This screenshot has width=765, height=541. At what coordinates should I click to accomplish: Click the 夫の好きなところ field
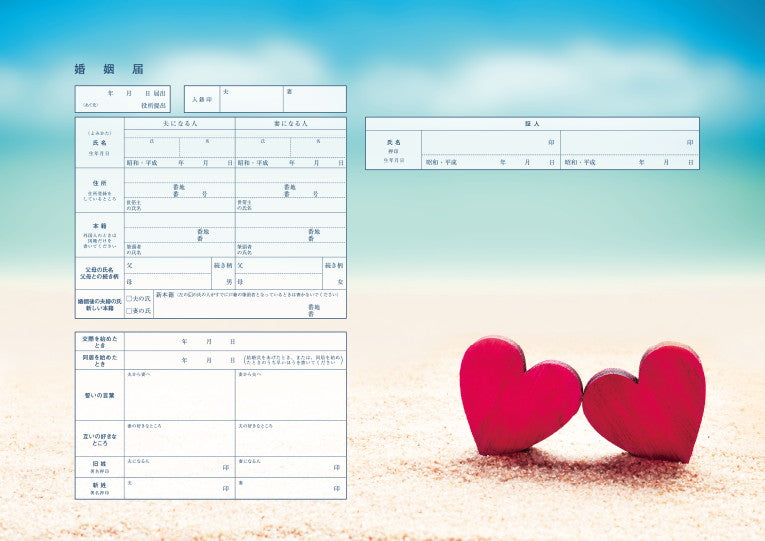pos(291,440)
